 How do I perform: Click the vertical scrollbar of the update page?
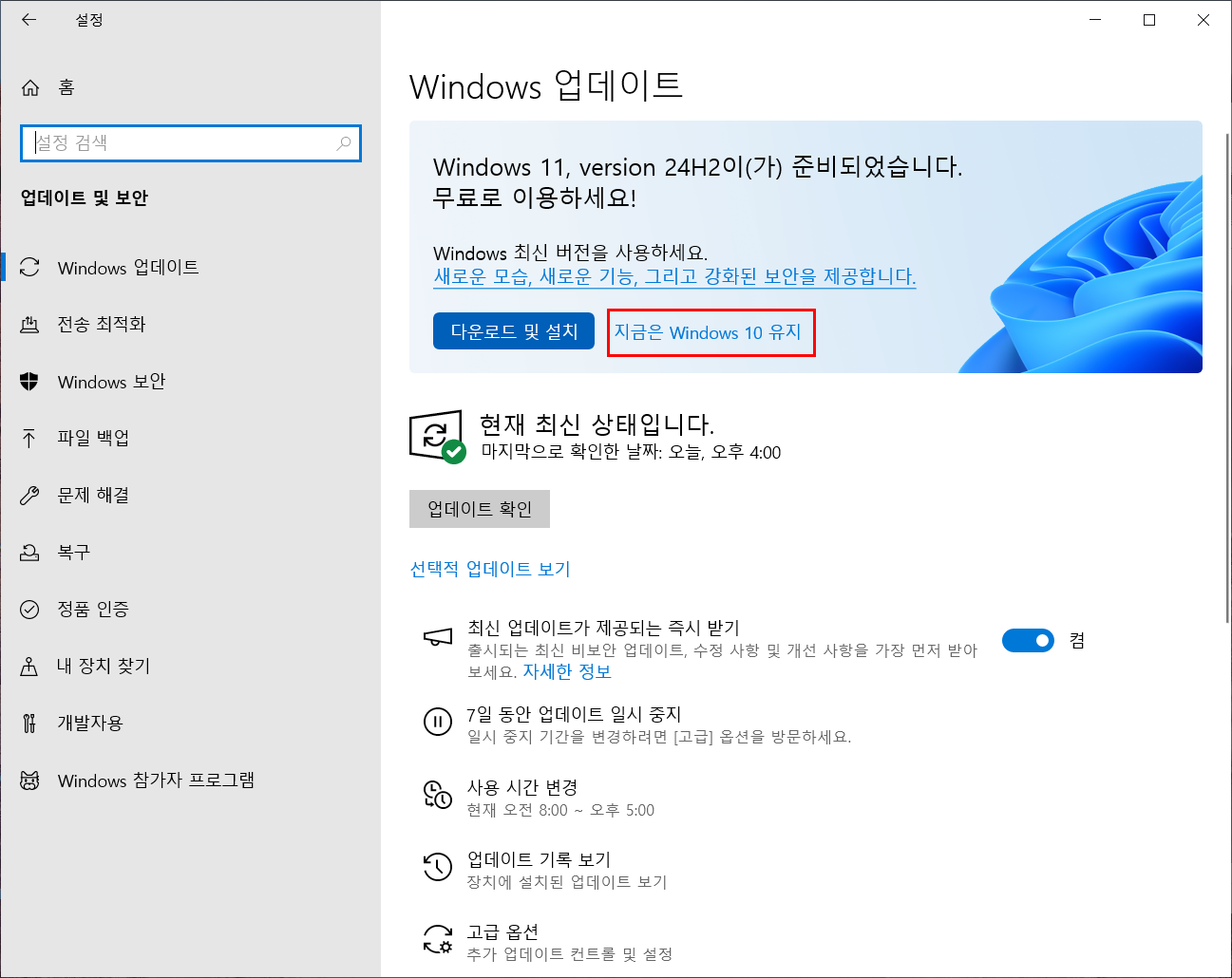(x=1226, y=376)
